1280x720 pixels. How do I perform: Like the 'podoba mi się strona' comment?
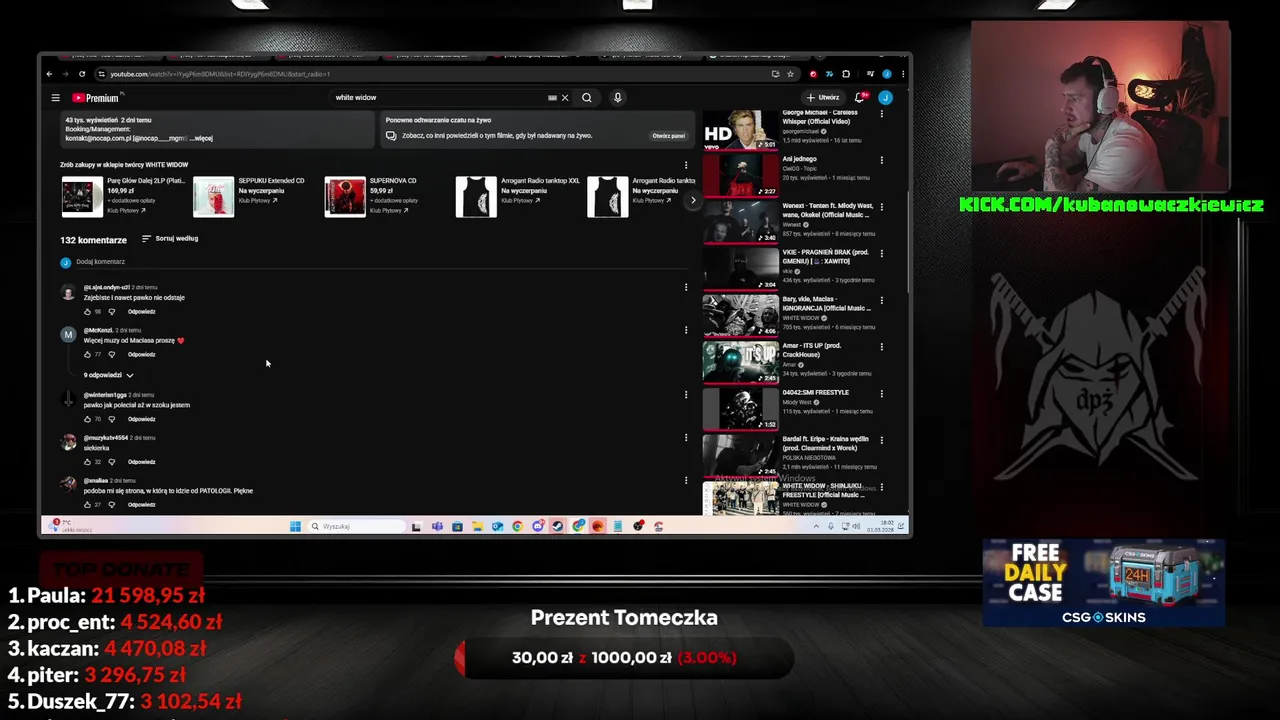pyautogui.click(x=88, y=505)
